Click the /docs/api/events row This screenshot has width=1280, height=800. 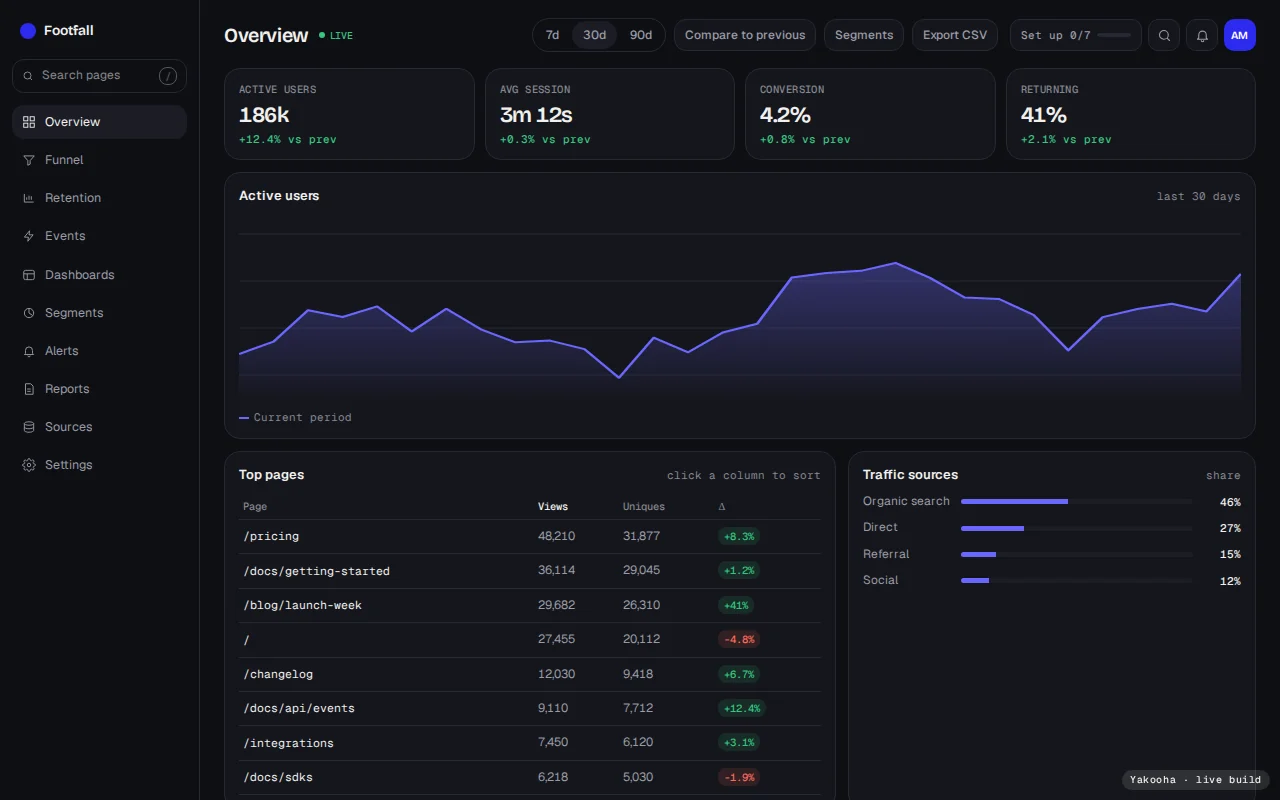point(530,709)
